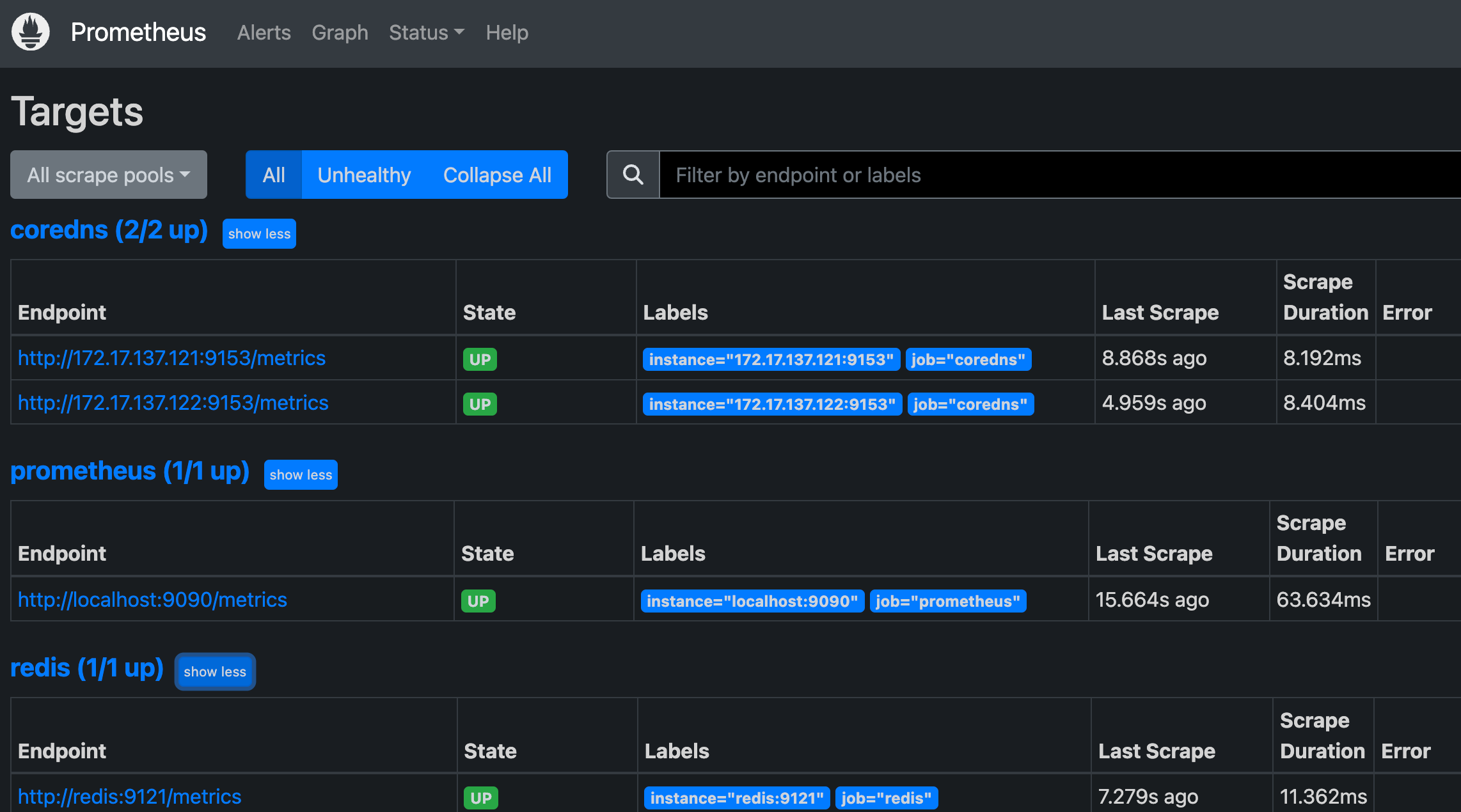Click UP badge for localhost:9090 target
Image resolution: width=1461 pixels, height=812 pixels.
[478, 601]
